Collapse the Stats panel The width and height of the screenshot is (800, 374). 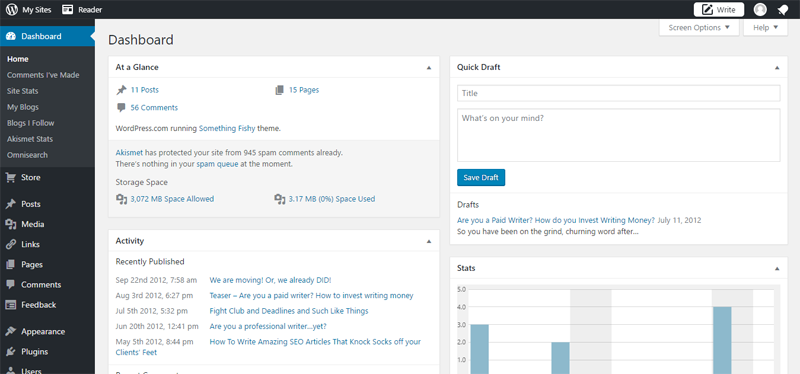(777, 268)
